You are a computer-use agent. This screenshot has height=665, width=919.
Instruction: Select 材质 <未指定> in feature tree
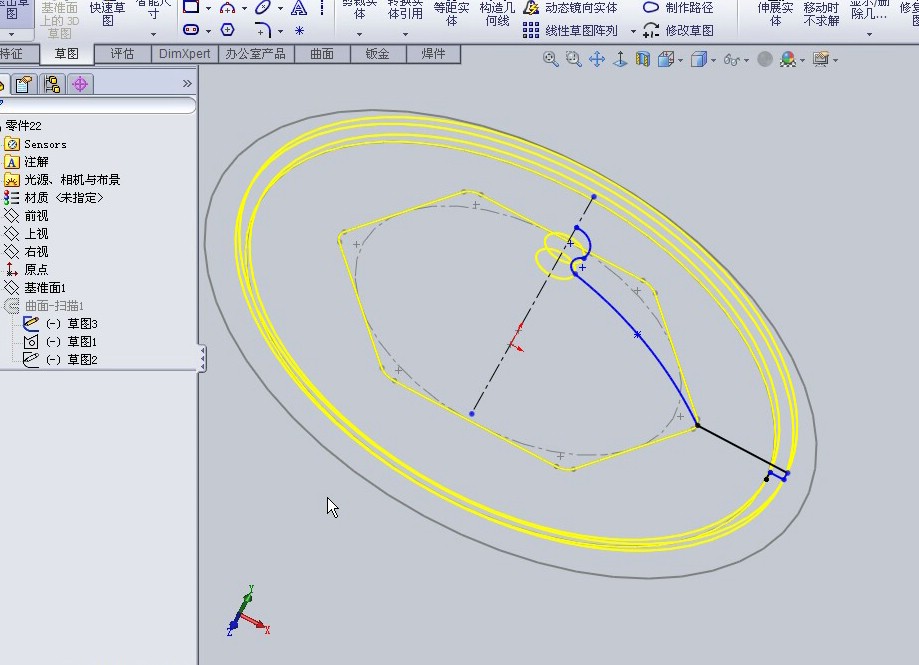[54, 198]
